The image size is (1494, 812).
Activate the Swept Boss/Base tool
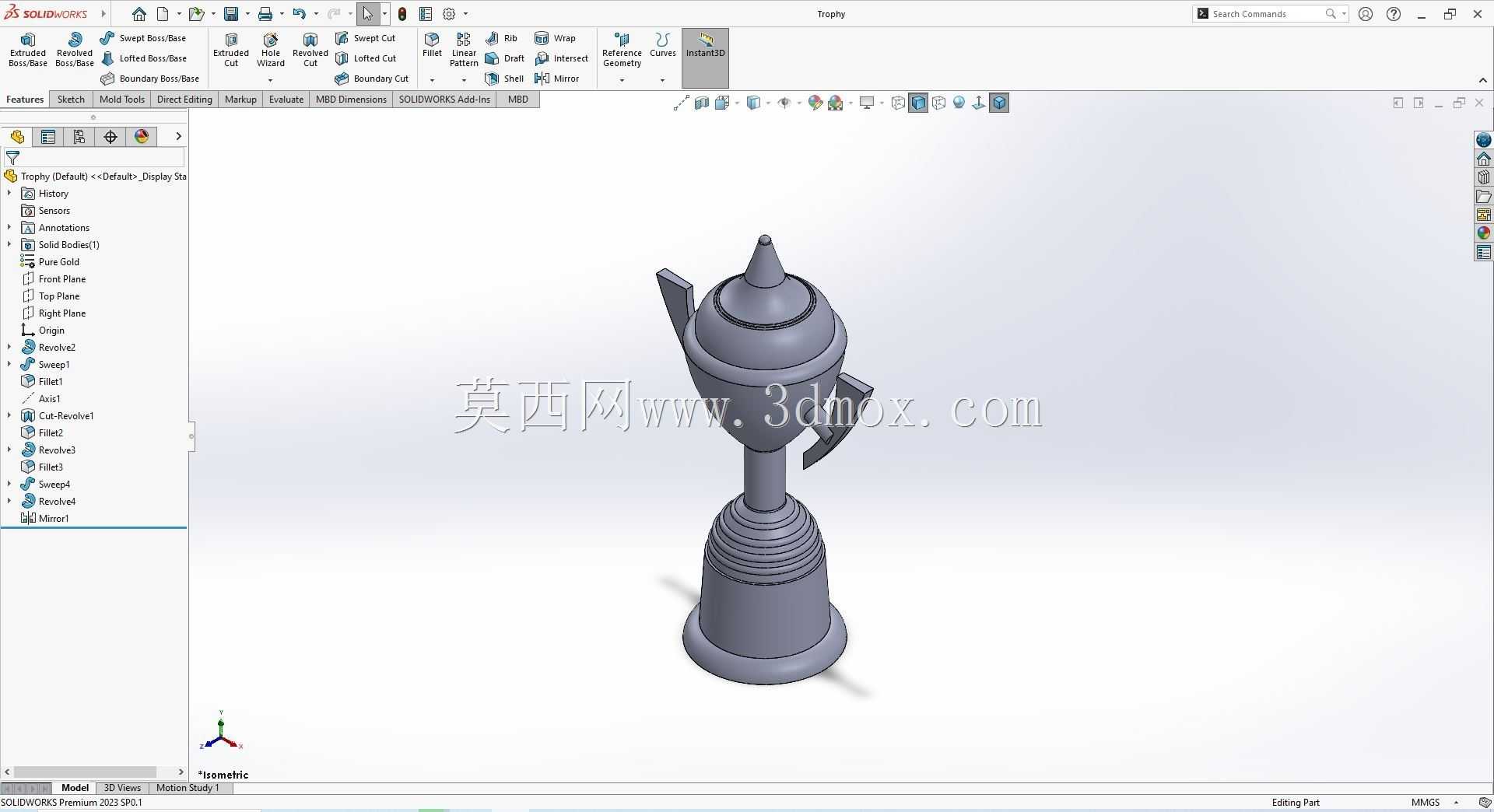pyautogui.click(x=143, y=38)
